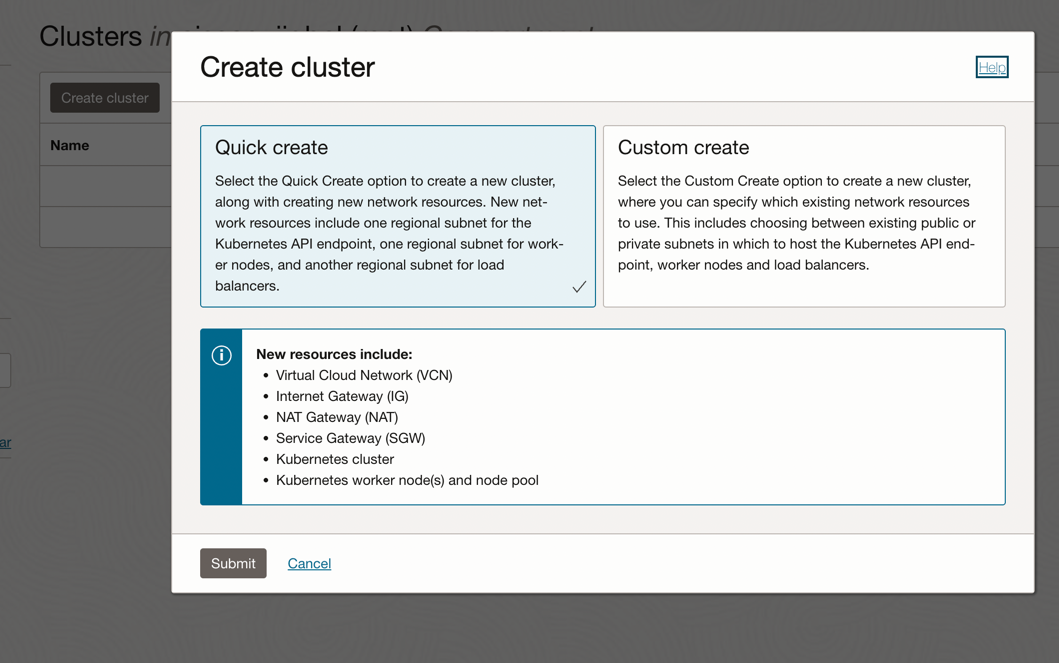This screenshot has width=1059, height=663.
Task: Click the info icon in resources panel
Action: 222,355
